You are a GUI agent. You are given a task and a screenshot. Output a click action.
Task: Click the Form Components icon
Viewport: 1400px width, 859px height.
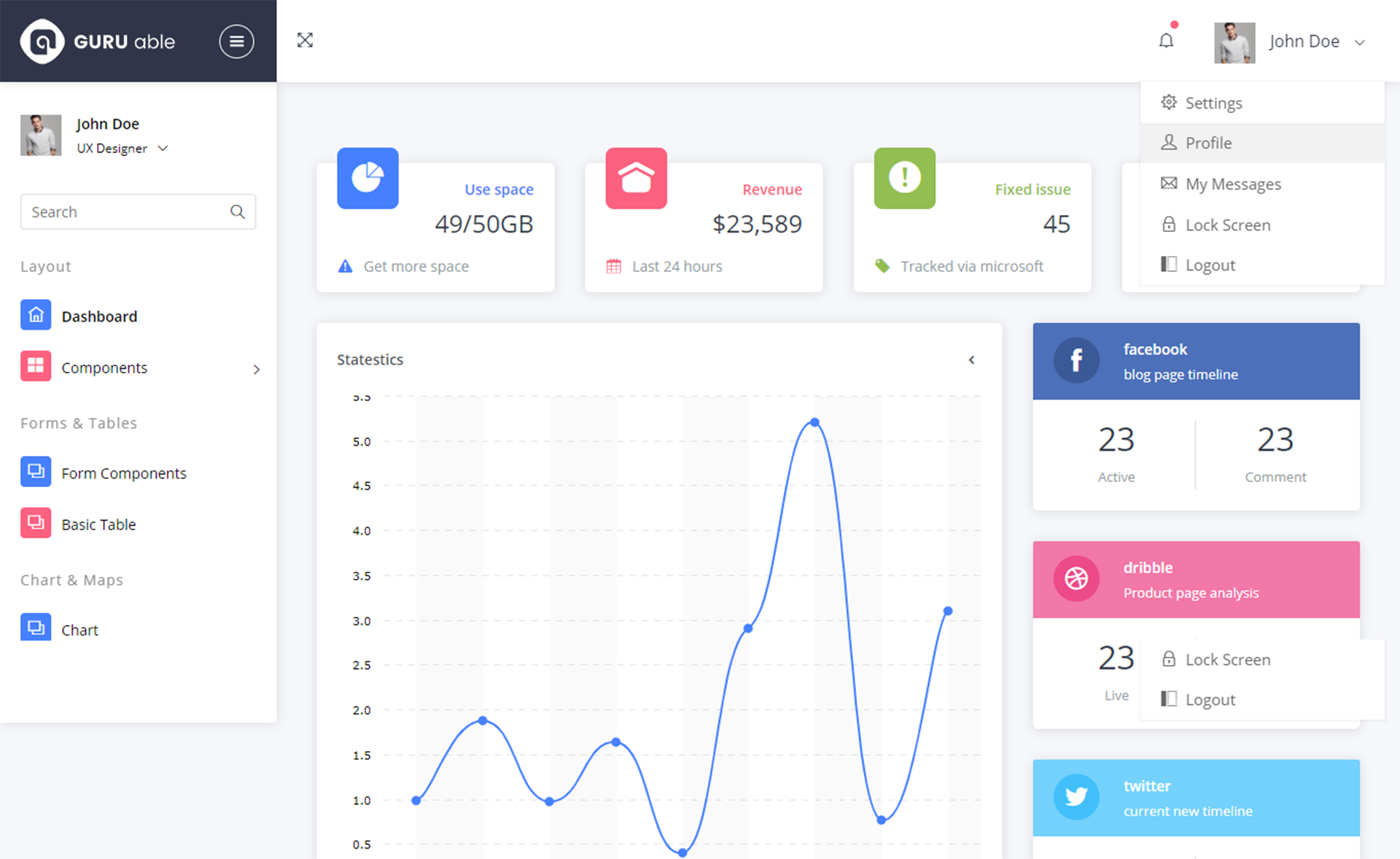pos(35,471)
